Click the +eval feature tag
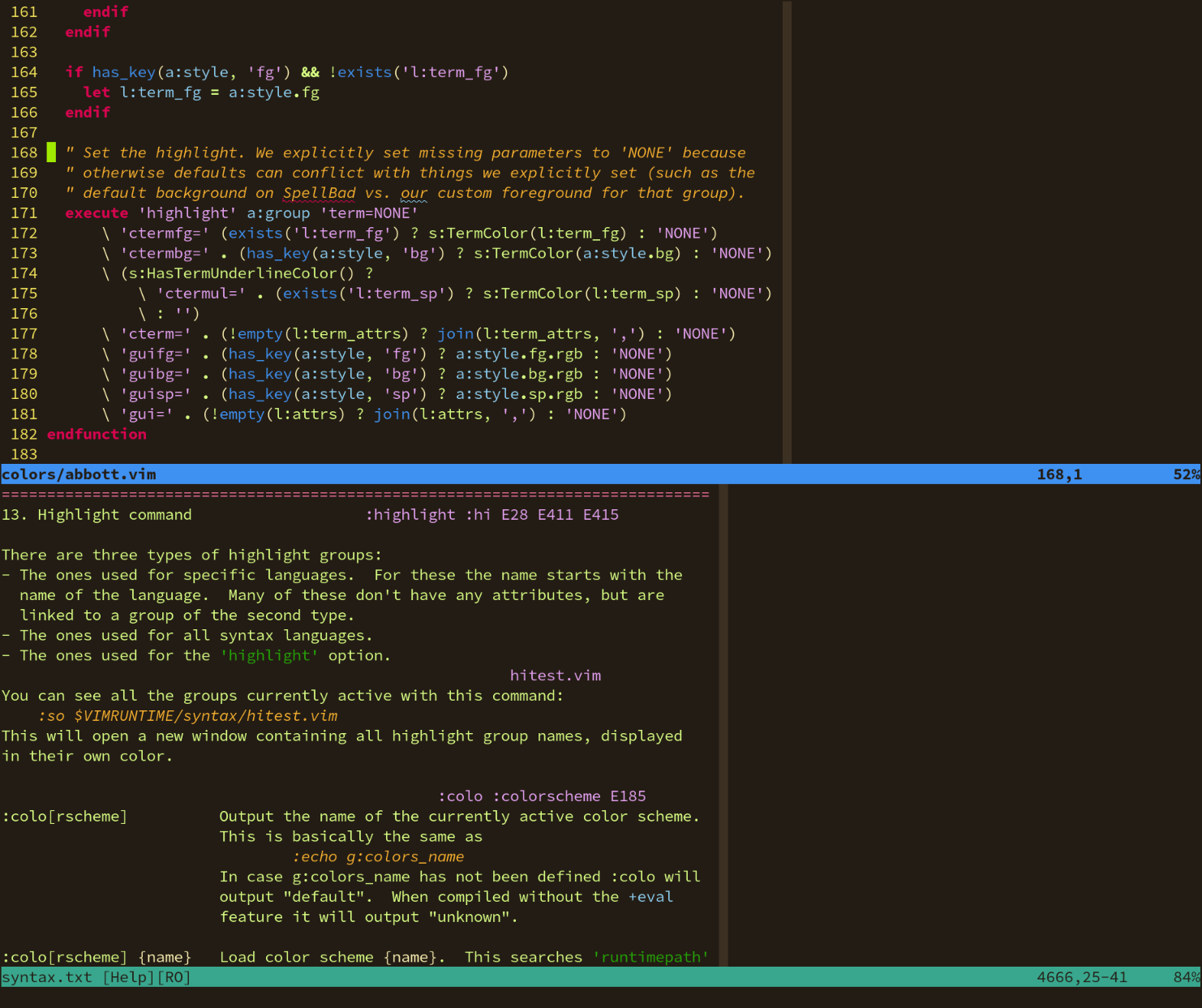Image resolution: width=1202 pixels, height=1008 pixels. [x=651, y=896]
